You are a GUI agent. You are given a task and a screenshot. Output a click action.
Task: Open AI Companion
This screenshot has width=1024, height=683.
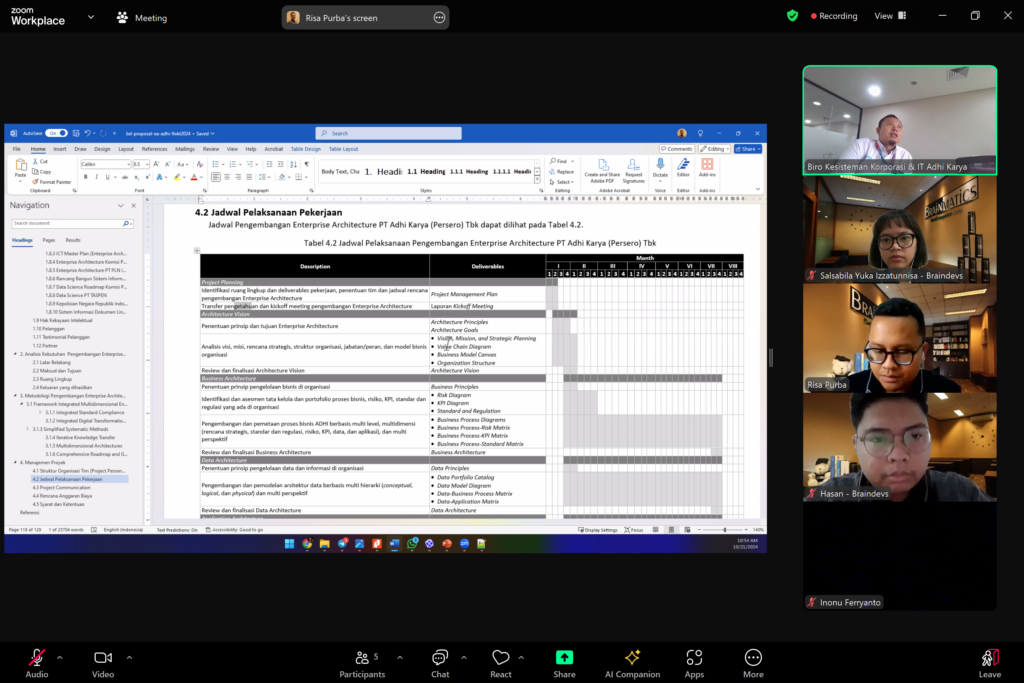[632, 658]
